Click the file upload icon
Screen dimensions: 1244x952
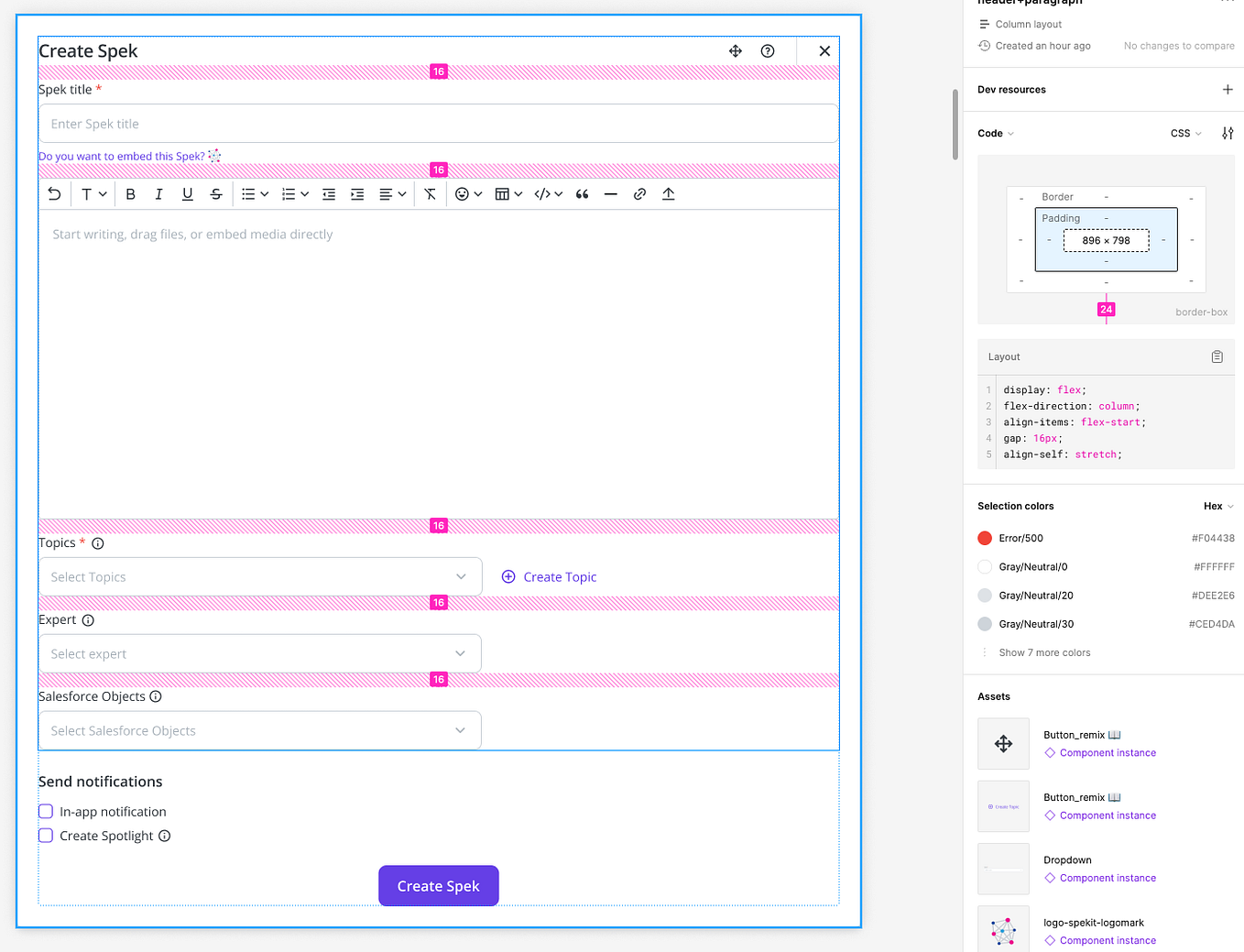[668, 193]
